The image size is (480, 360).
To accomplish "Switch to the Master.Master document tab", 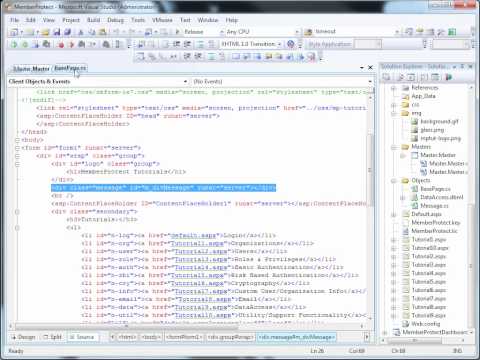I will pyautogui.click(x=31, y=69).
